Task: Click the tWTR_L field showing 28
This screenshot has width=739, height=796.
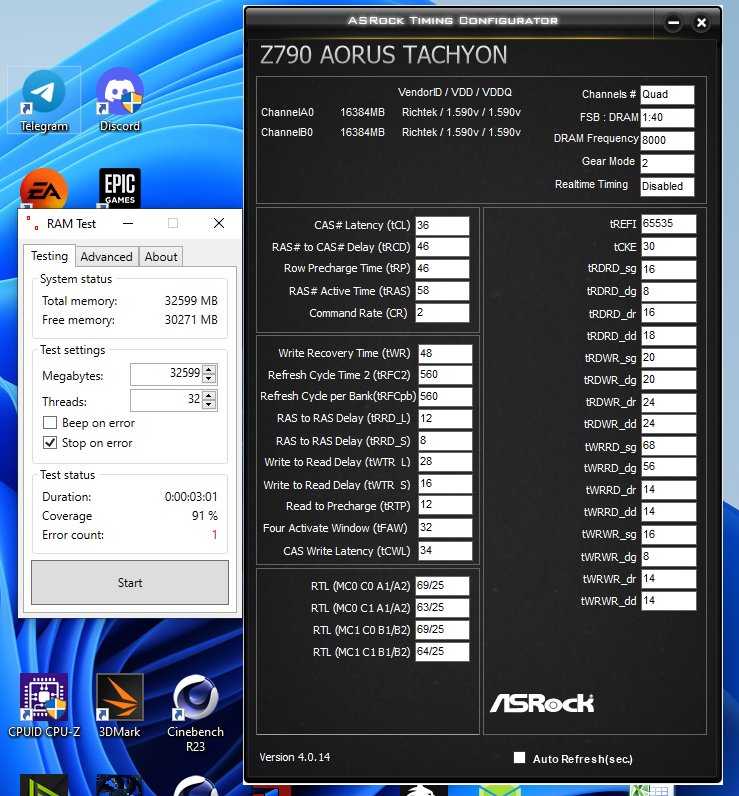Action: 445,462
